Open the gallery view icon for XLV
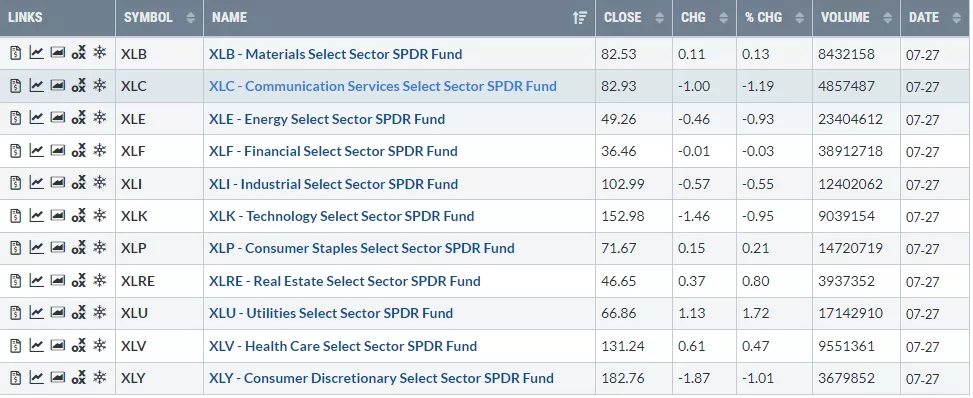 tap(58, 345)
